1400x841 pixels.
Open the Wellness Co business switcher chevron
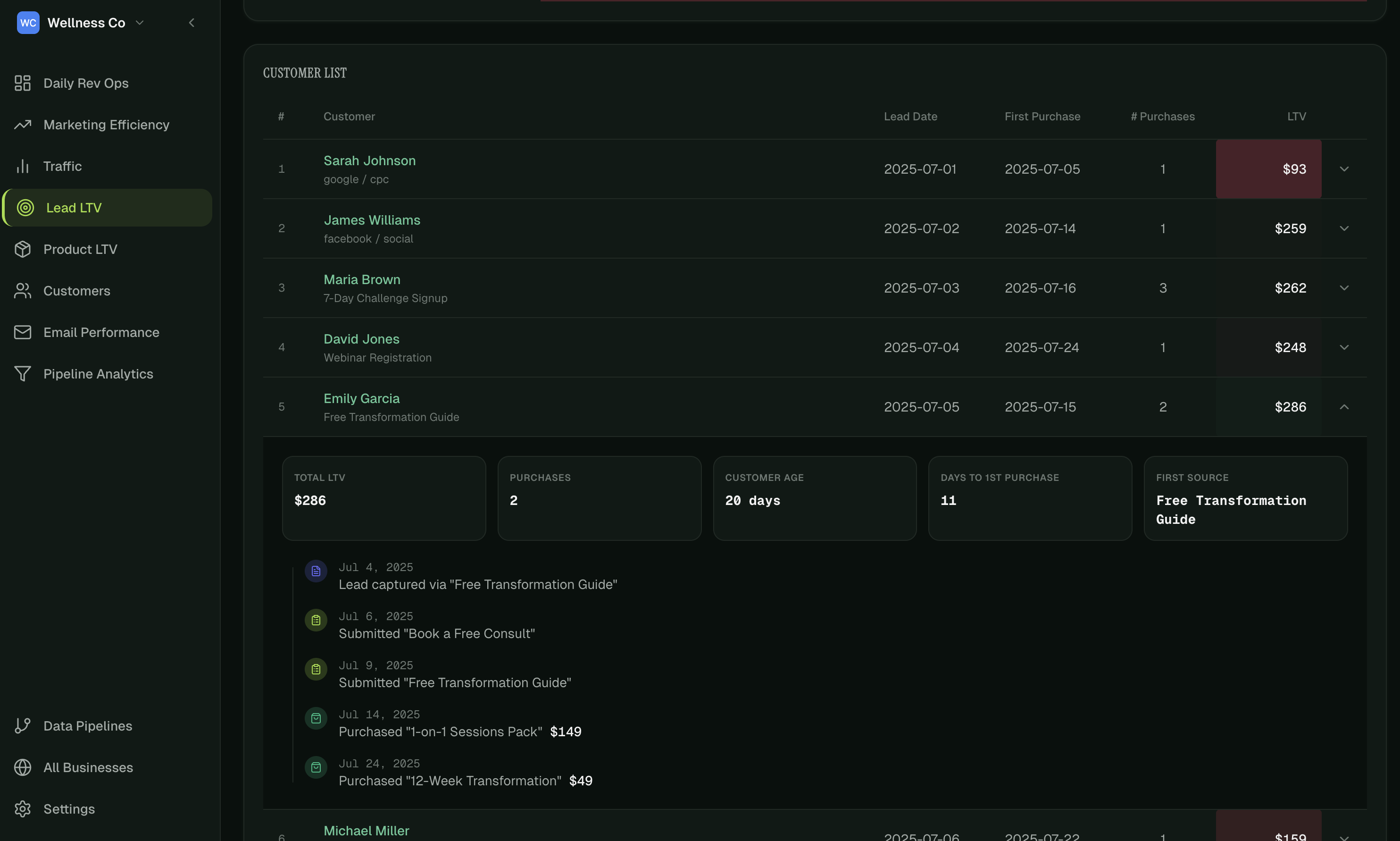pos(140,23)
